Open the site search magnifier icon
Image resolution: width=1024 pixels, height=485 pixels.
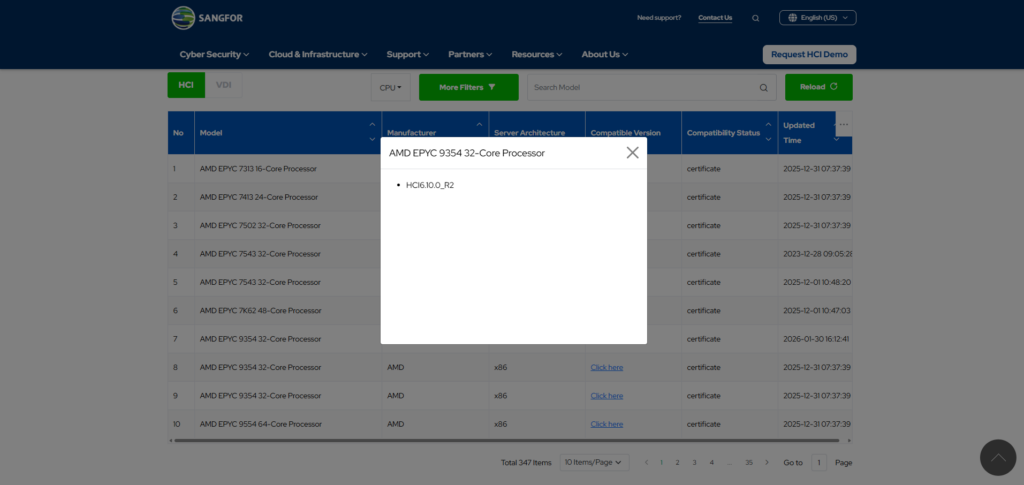[756, 18]
